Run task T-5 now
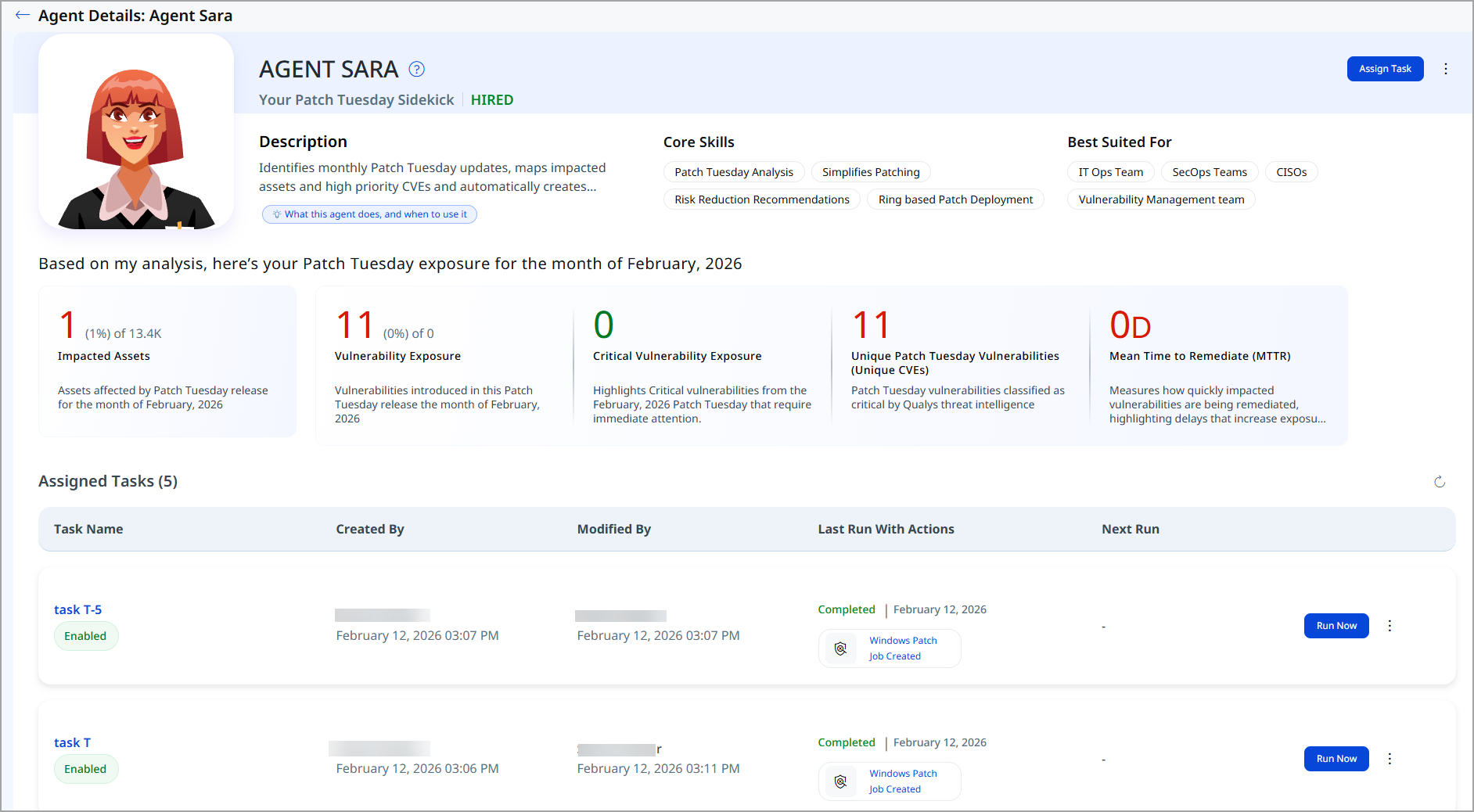The image size is (1474, 812). (x=1336, y=626)
